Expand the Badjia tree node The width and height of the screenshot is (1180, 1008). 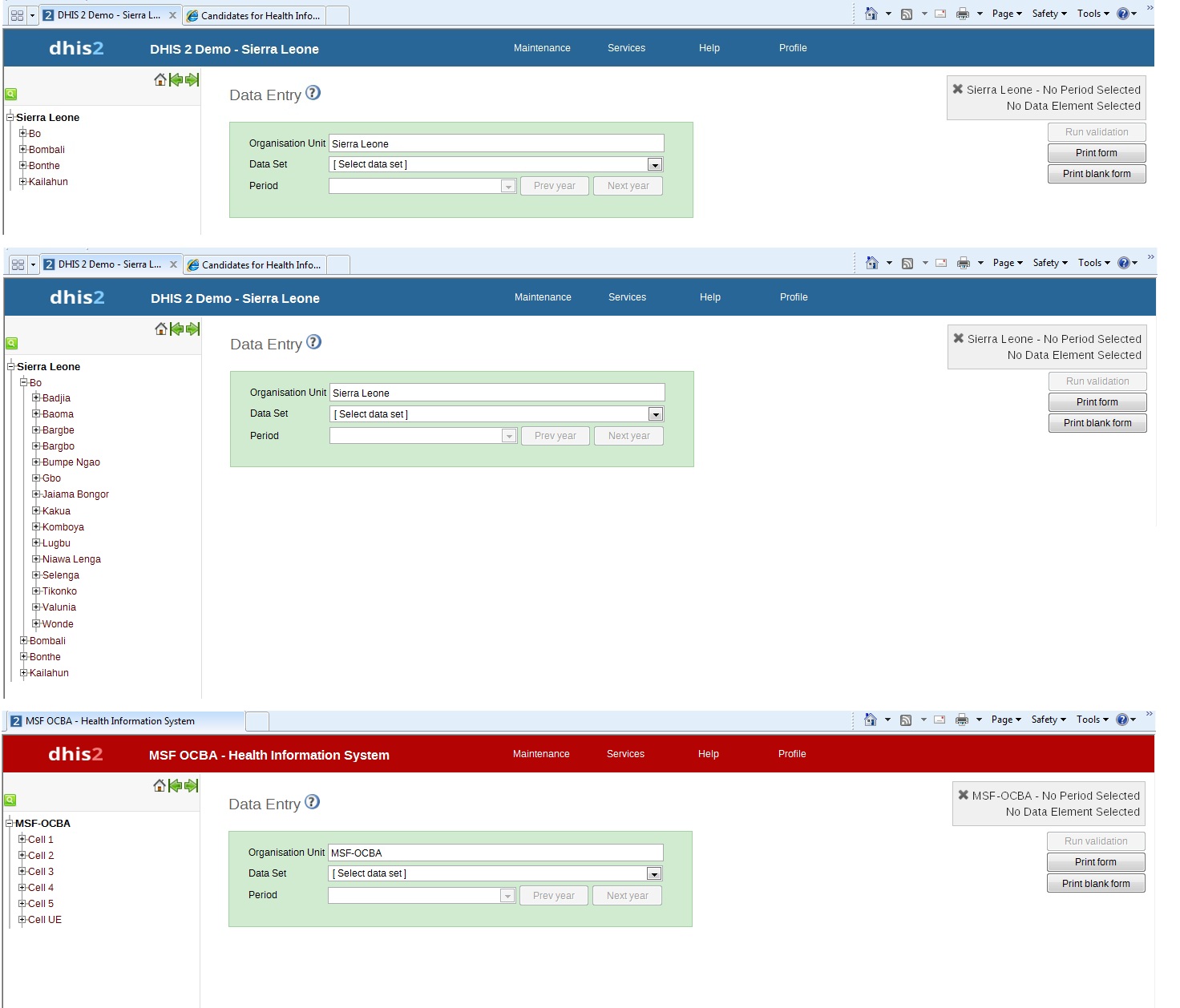pyautogui.click(x=36, y=397)
